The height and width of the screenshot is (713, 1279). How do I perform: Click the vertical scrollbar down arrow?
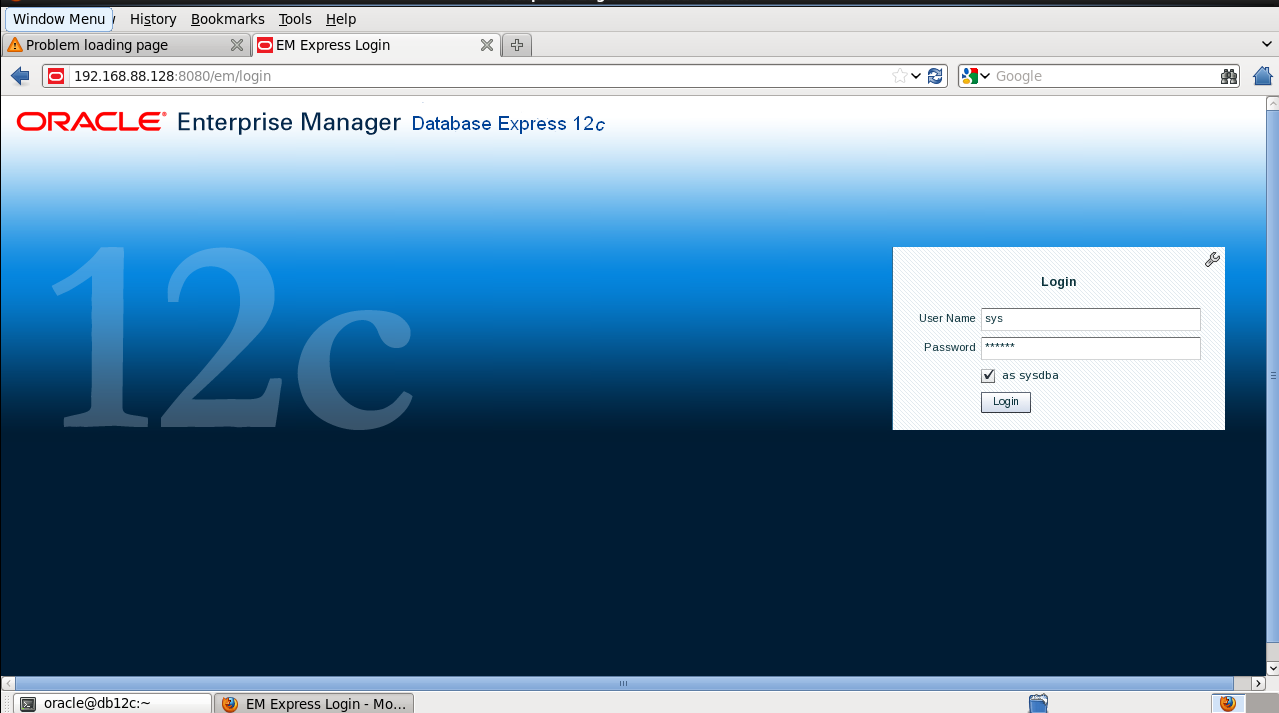click(x=1272, y=668)
